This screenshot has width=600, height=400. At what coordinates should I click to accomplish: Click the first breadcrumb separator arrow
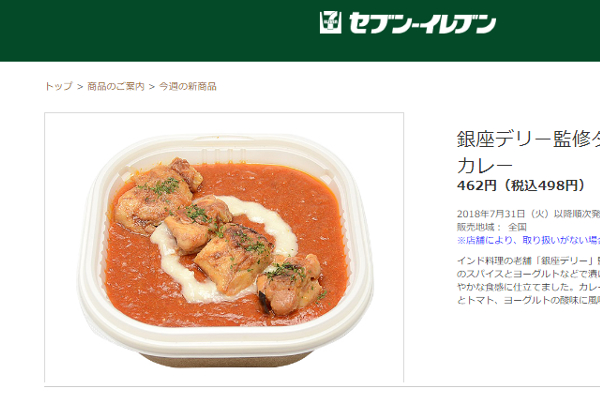point(80,87)
